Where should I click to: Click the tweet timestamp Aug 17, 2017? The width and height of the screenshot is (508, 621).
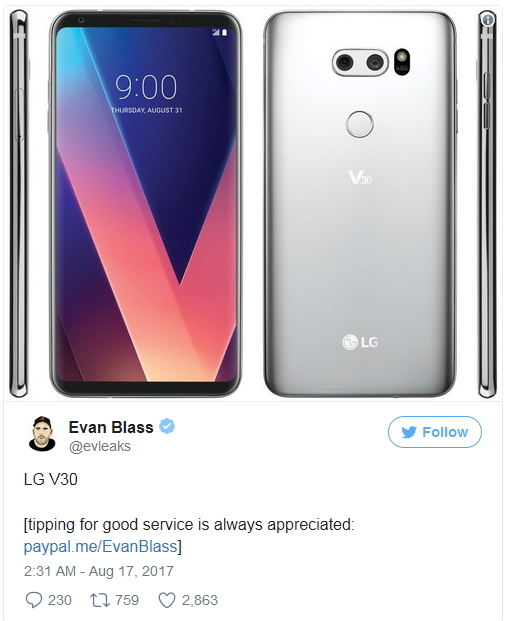[x=99, y=571]
